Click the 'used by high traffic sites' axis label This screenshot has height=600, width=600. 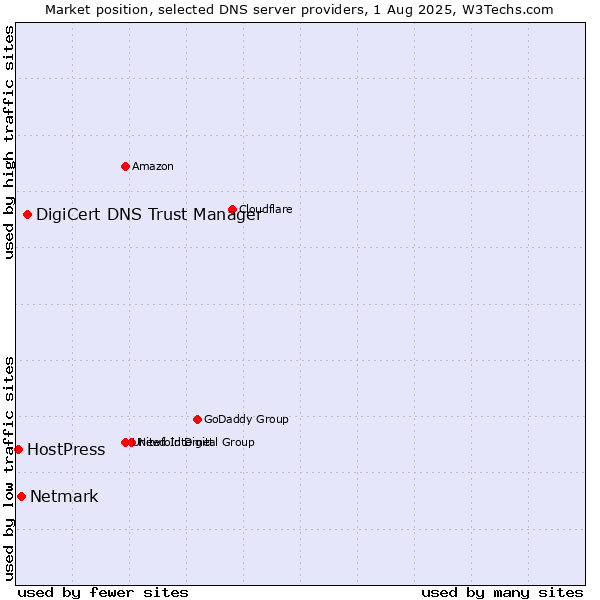8,142
